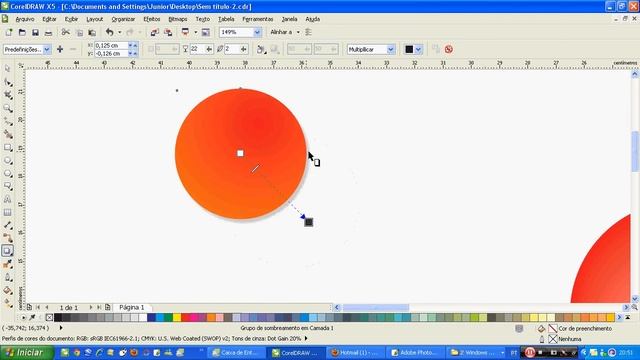Viewport: 640px width, 360px height.
Task: Click the yellow color swatch in palette
Action: tap(177, 318)
